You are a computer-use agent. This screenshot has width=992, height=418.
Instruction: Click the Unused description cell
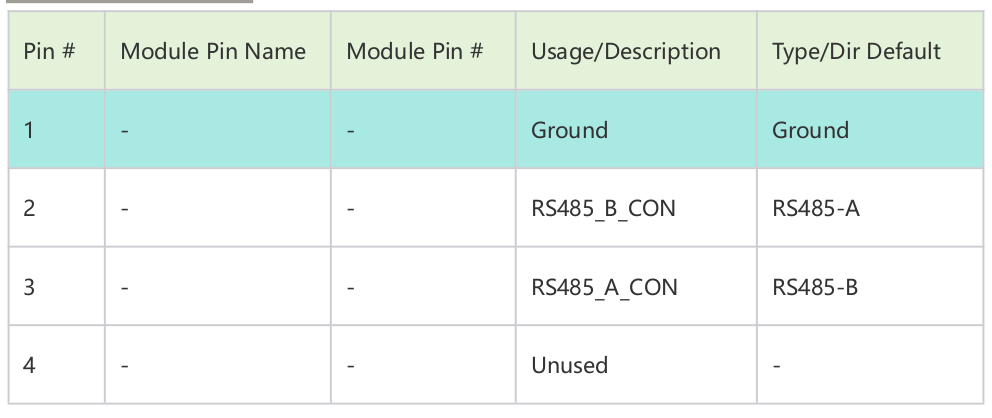click(x=569, y=365)
